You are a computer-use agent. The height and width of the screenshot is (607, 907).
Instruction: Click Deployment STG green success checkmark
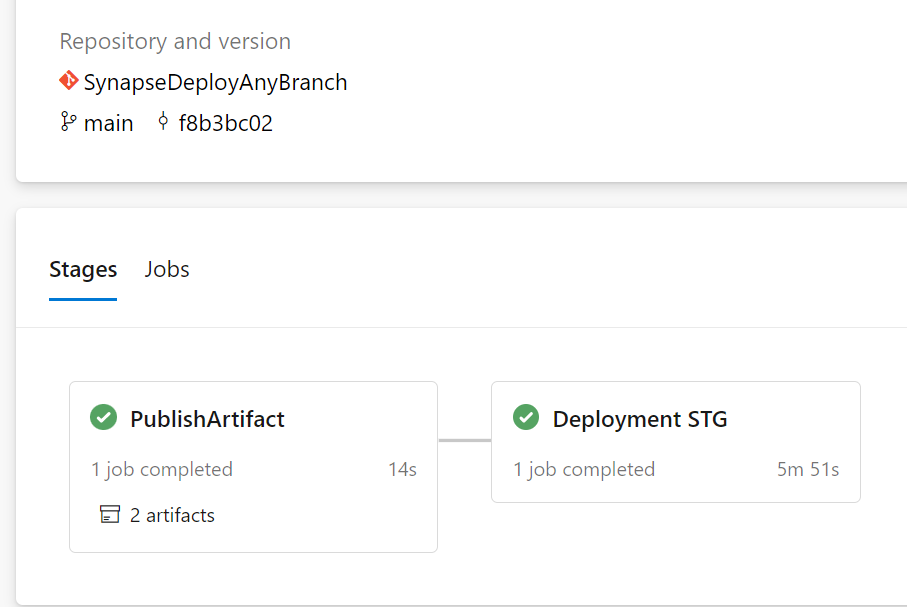pyautogui.click(x=526, y=417)
